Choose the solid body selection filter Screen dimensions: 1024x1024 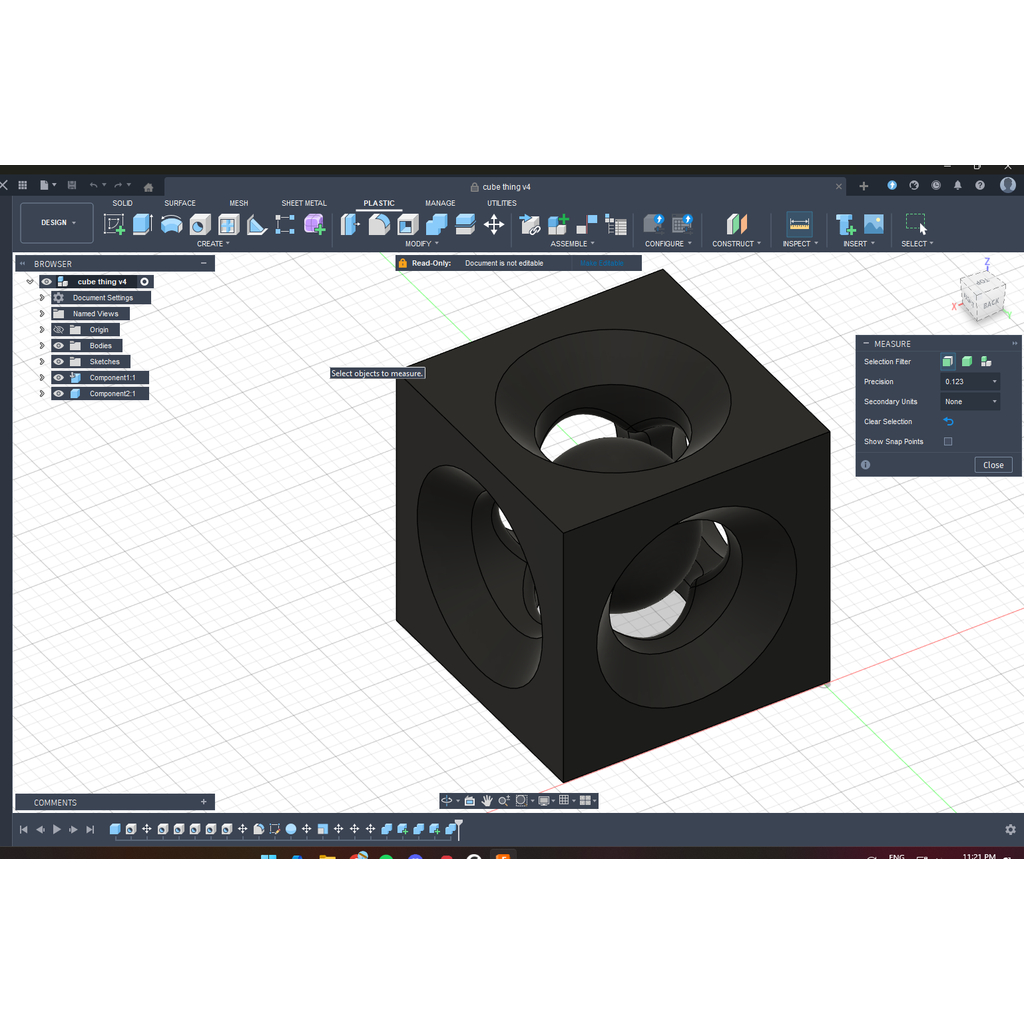[x=967, y=362]
